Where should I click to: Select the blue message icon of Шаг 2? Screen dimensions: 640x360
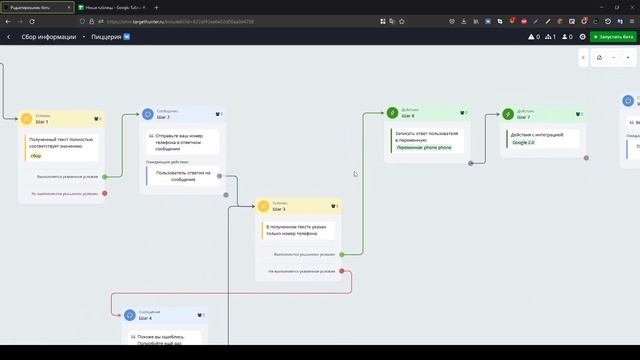(148, 114)
